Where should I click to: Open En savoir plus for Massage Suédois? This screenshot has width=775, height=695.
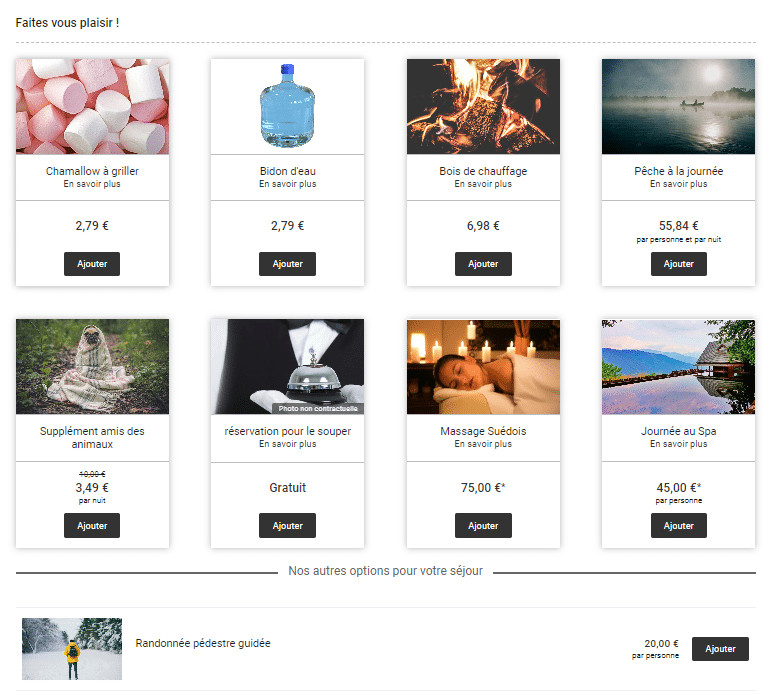(483, 444)
